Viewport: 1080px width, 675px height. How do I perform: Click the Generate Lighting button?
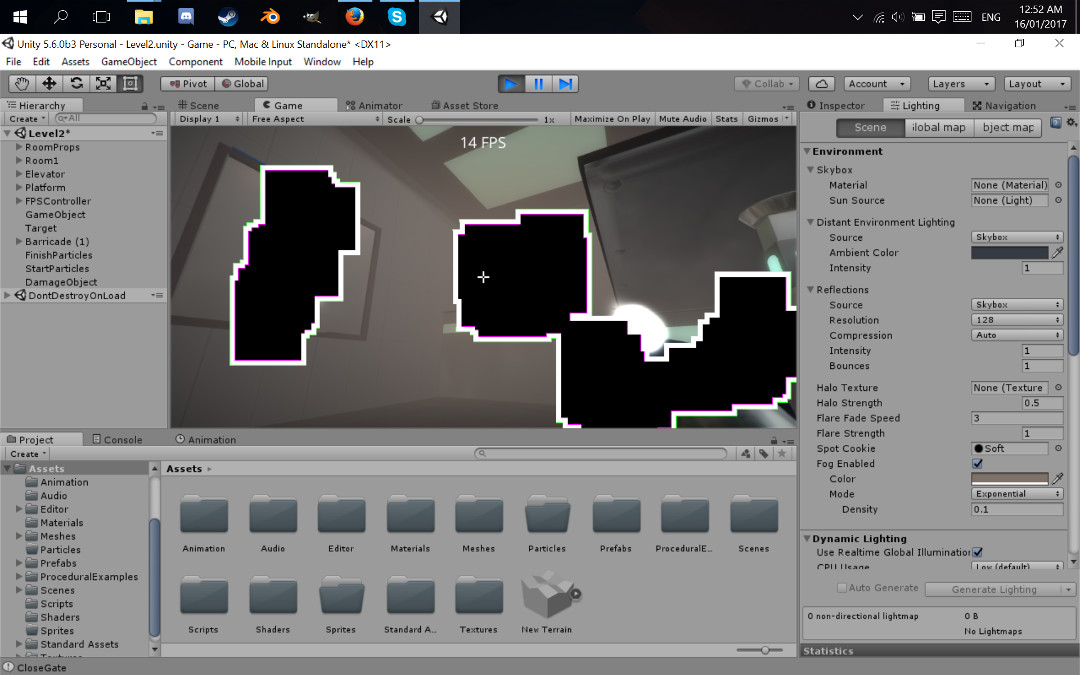click(x=993, y=589)
